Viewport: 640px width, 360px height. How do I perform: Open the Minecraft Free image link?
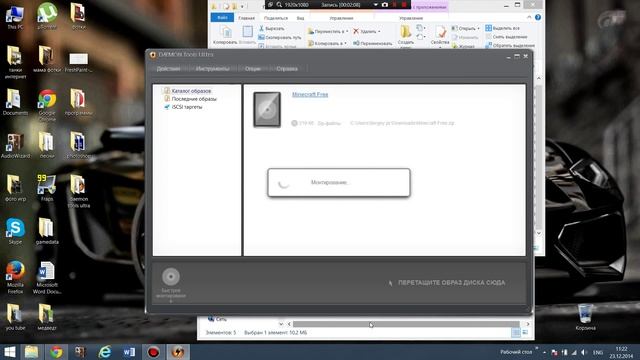310,94
